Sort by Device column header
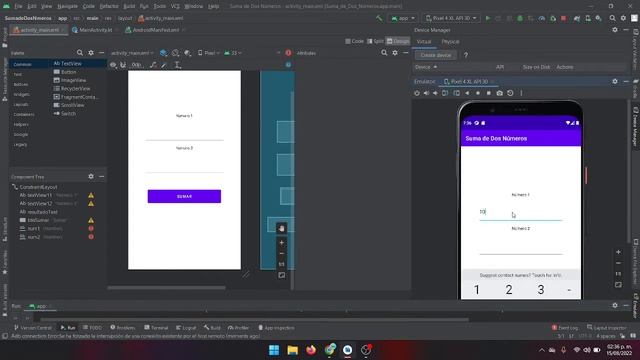 tap(426, 67)
